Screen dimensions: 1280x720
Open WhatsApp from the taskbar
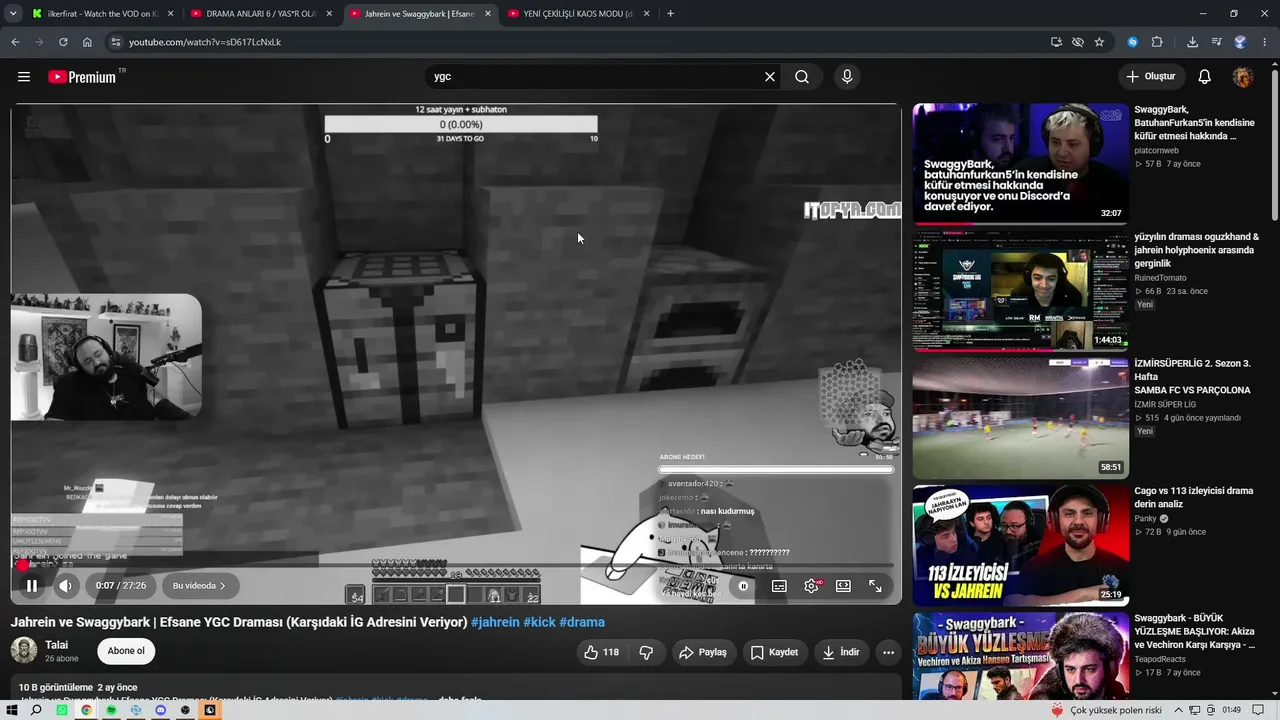pos(62,710)
